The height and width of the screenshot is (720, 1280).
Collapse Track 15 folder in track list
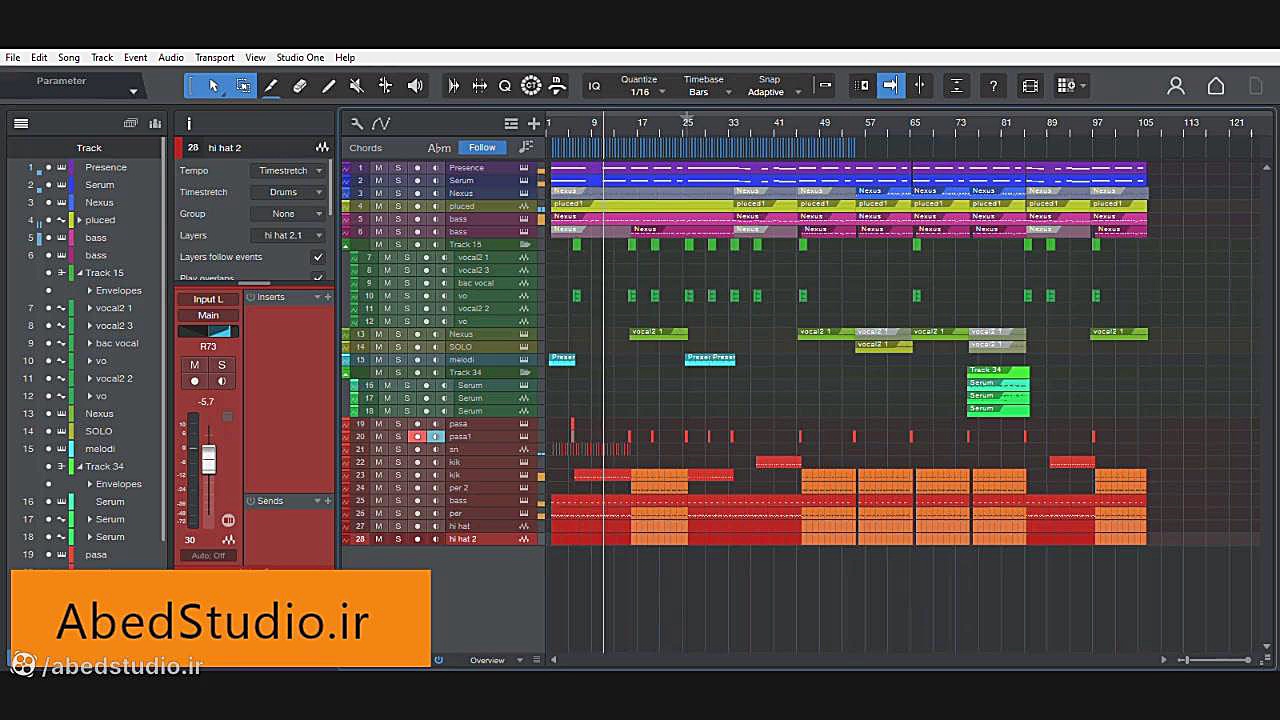coord(80,273)
